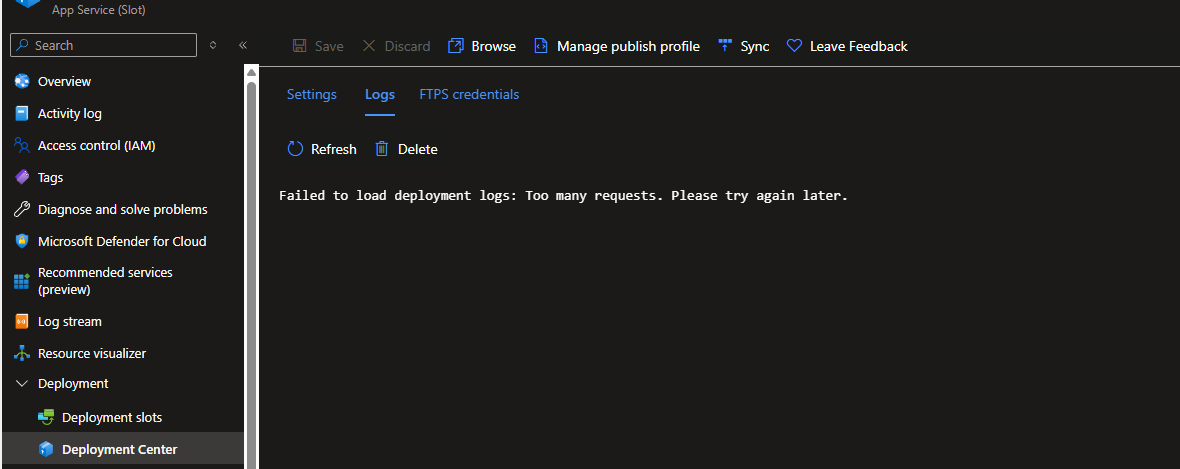
Task: Click the Resource visualizer icon
Action: 22,353
